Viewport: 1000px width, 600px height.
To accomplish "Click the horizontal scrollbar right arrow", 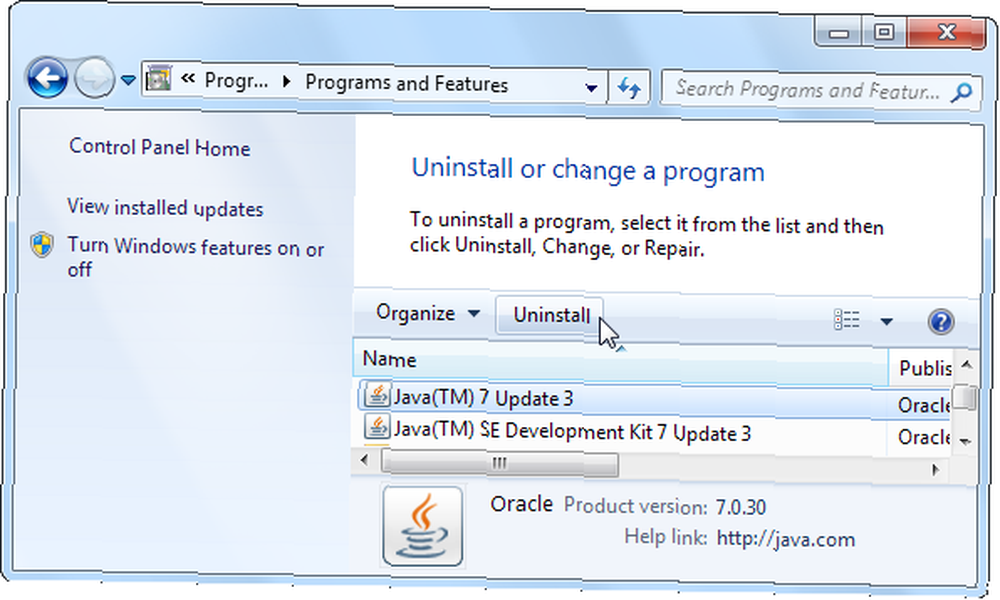I will pos(936,470).
